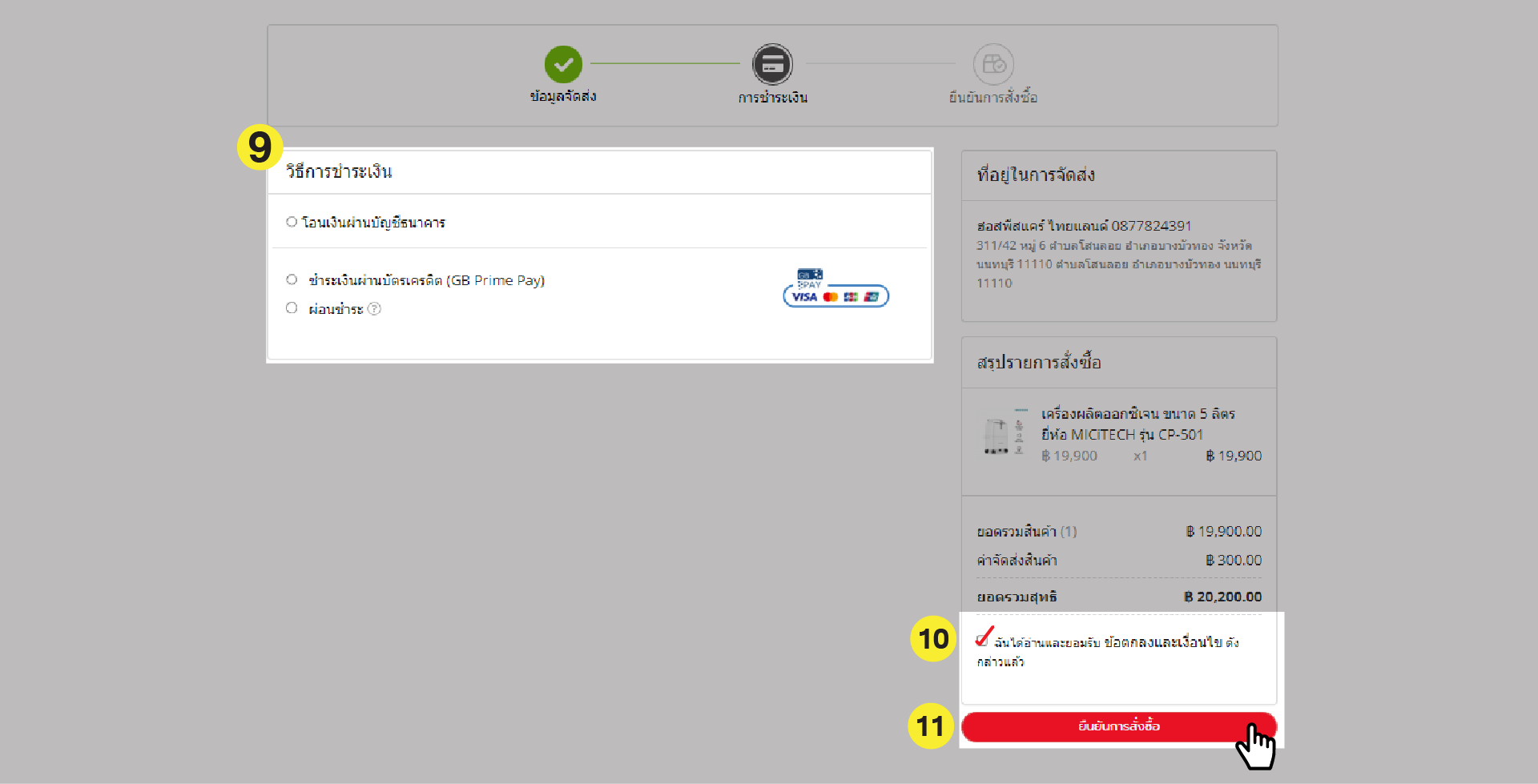
Task: Toggle the terms and conditions acceptance checkbox
Action: pyautogui.click(x=982, y=640)
